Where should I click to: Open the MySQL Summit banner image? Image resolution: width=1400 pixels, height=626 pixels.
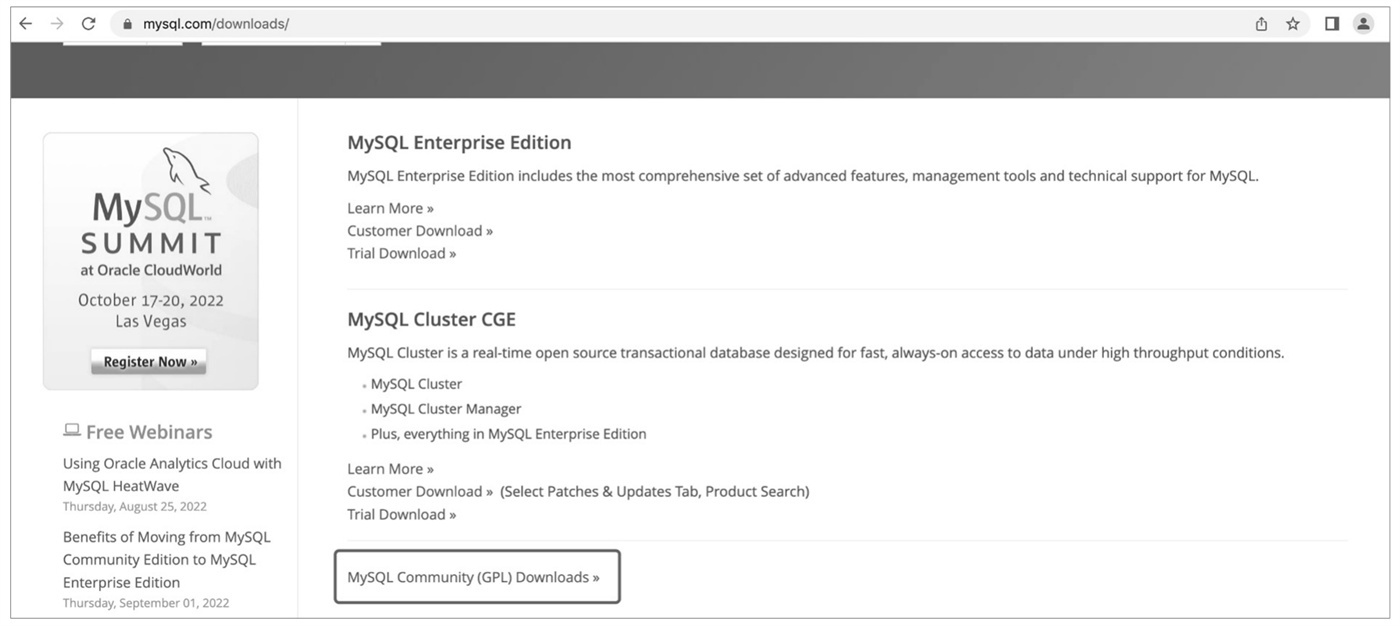point(150,261)
